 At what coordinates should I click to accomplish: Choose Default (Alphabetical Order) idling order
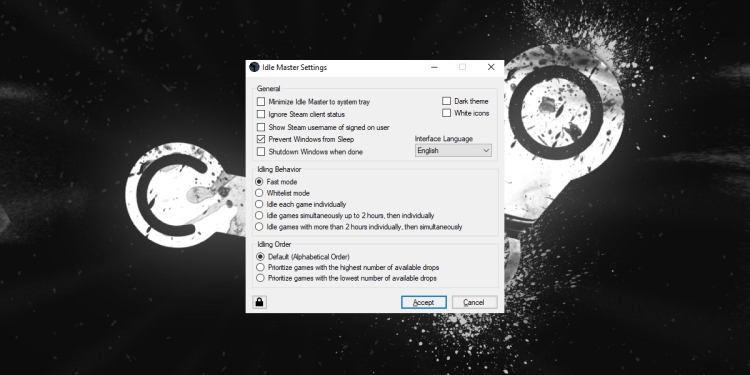(x=260, y=257)
